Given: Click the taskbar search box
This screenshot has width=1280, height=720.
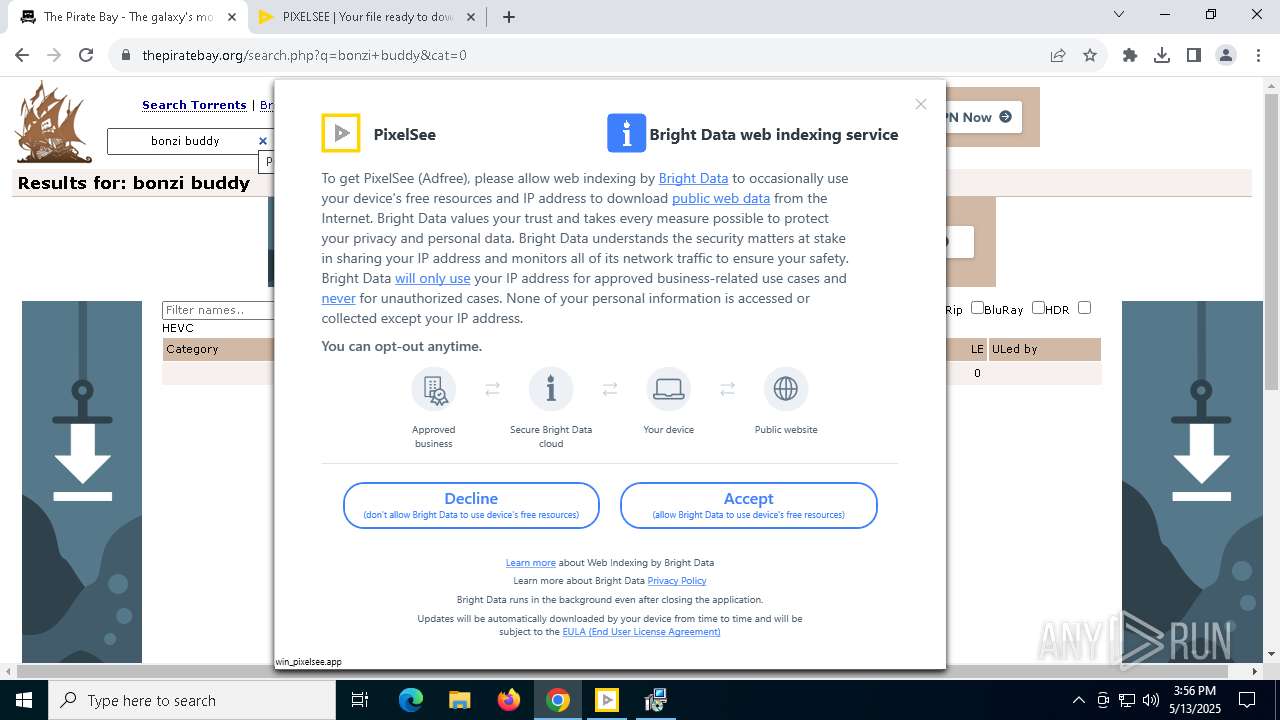Looking at the screenshot, I should pyautogui.click(x=192, y=700).
